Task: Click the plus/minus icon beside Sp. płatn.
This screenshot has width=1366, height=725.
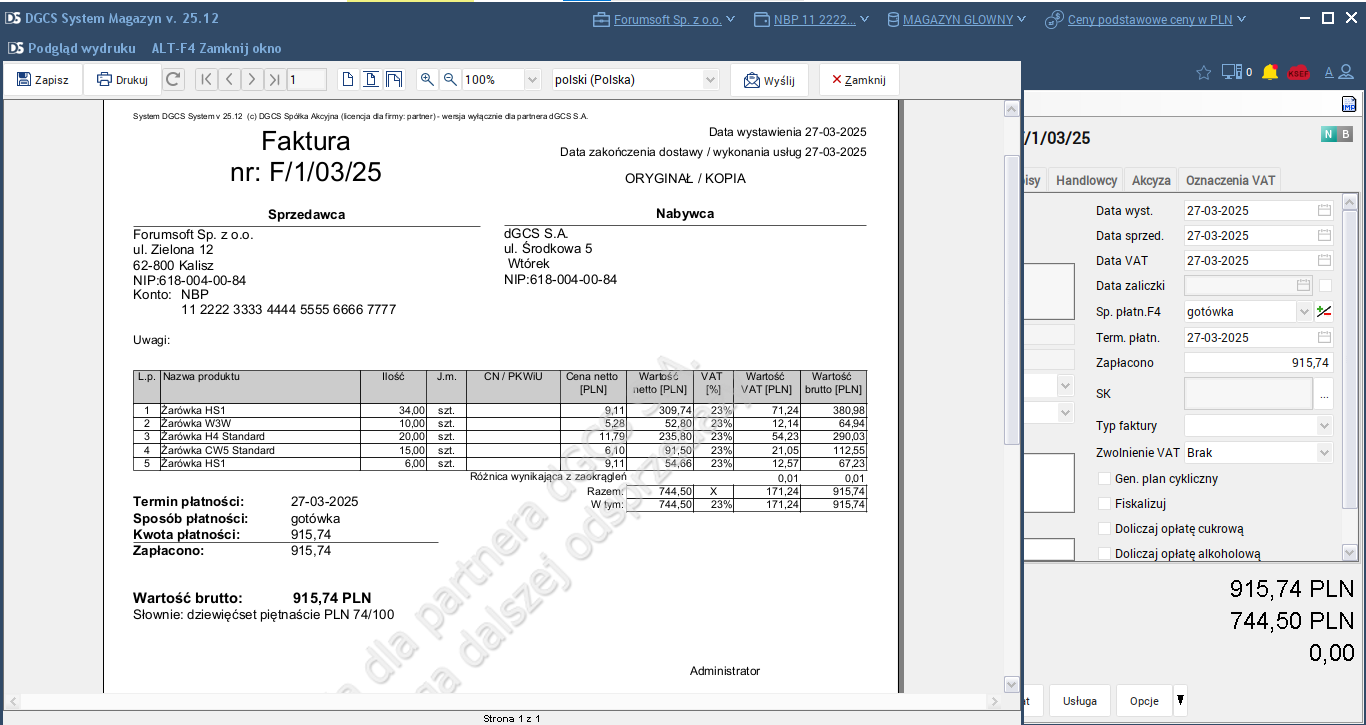Action: pos(1325,312)
